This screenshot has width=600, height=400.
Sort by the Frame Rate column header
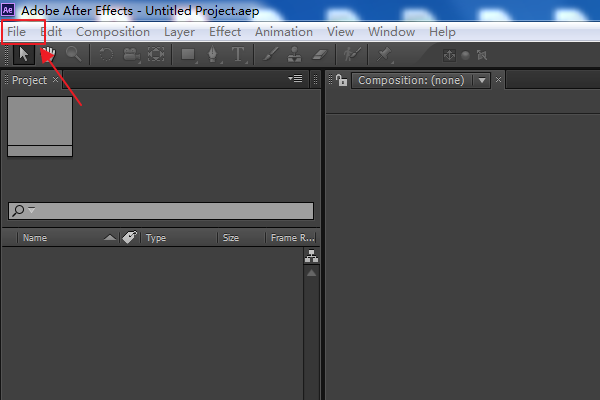[x=292, y=238]
